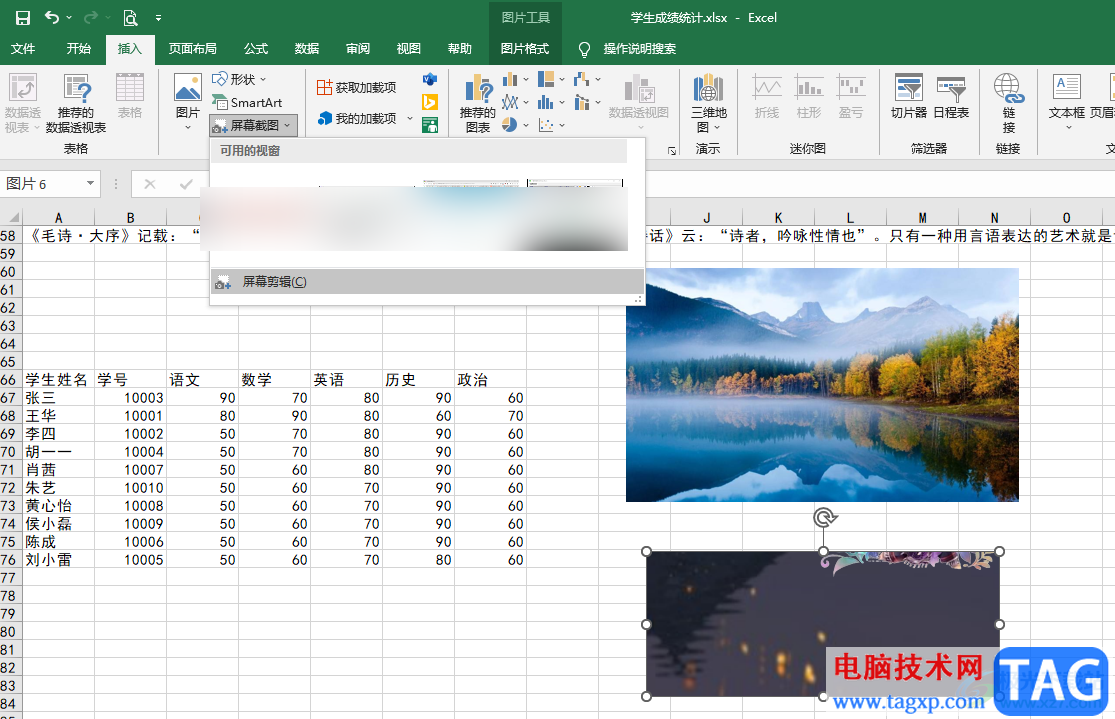
Task: Open the 图片 insert picture button
Action: coord(188,103)
